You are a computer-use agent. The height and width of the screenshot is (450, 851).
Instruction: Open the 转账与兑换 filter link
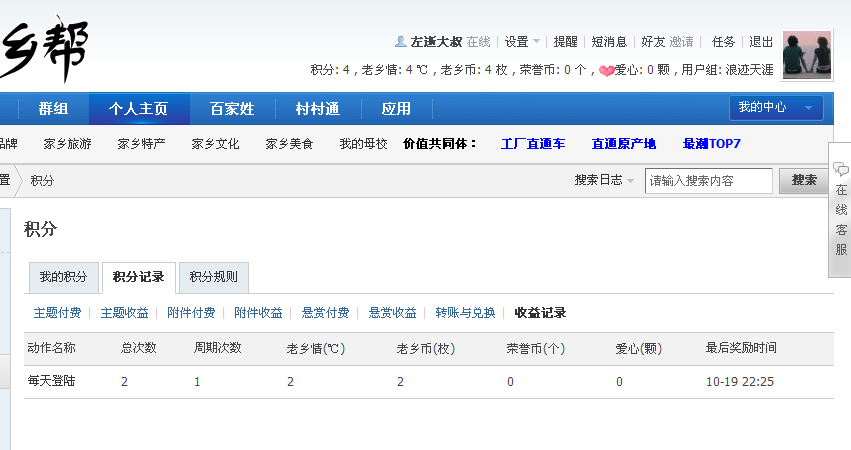(465, 313)
